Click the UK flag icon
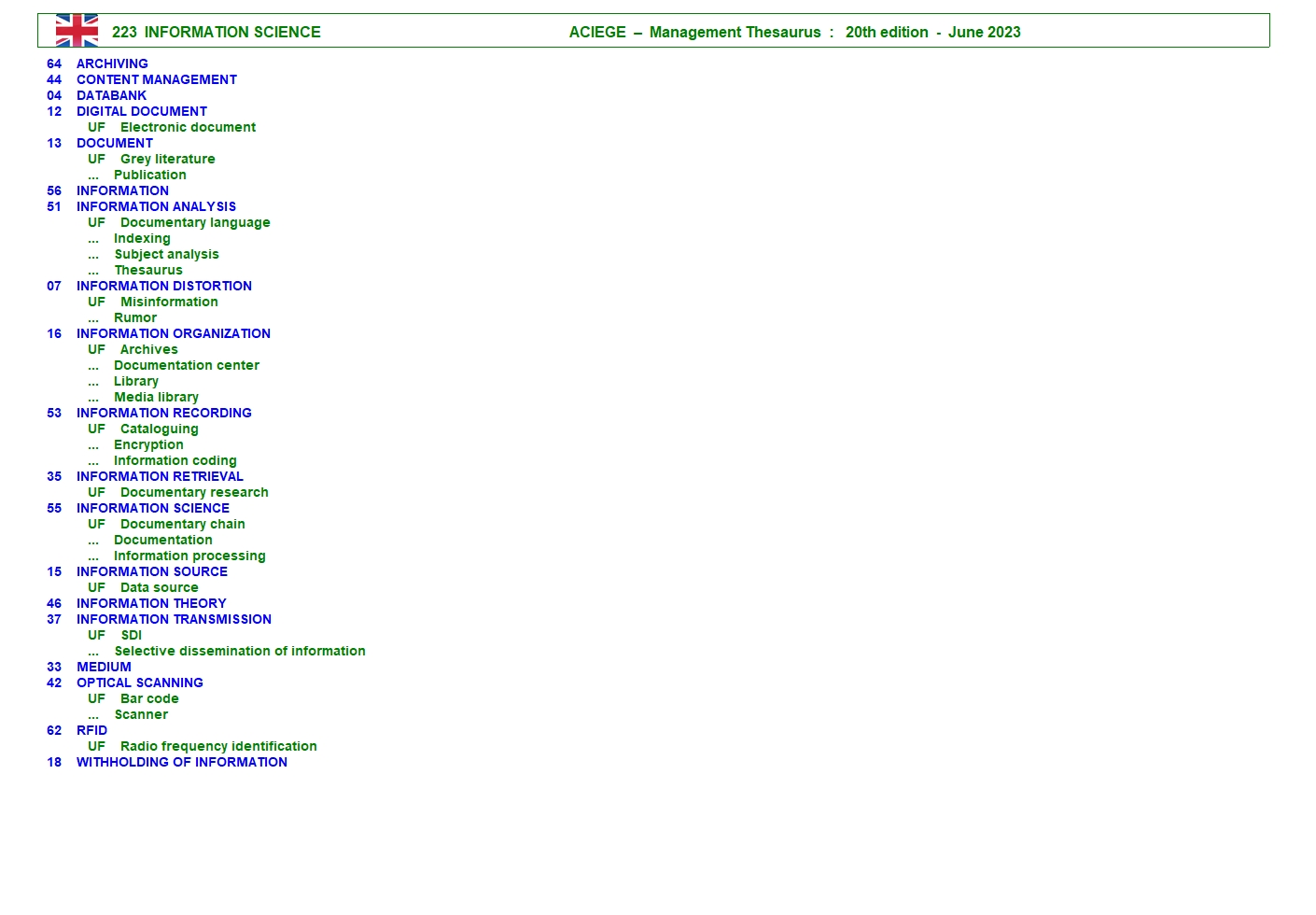The height and width of the screenshot is (915, 1316). (77, 31)
